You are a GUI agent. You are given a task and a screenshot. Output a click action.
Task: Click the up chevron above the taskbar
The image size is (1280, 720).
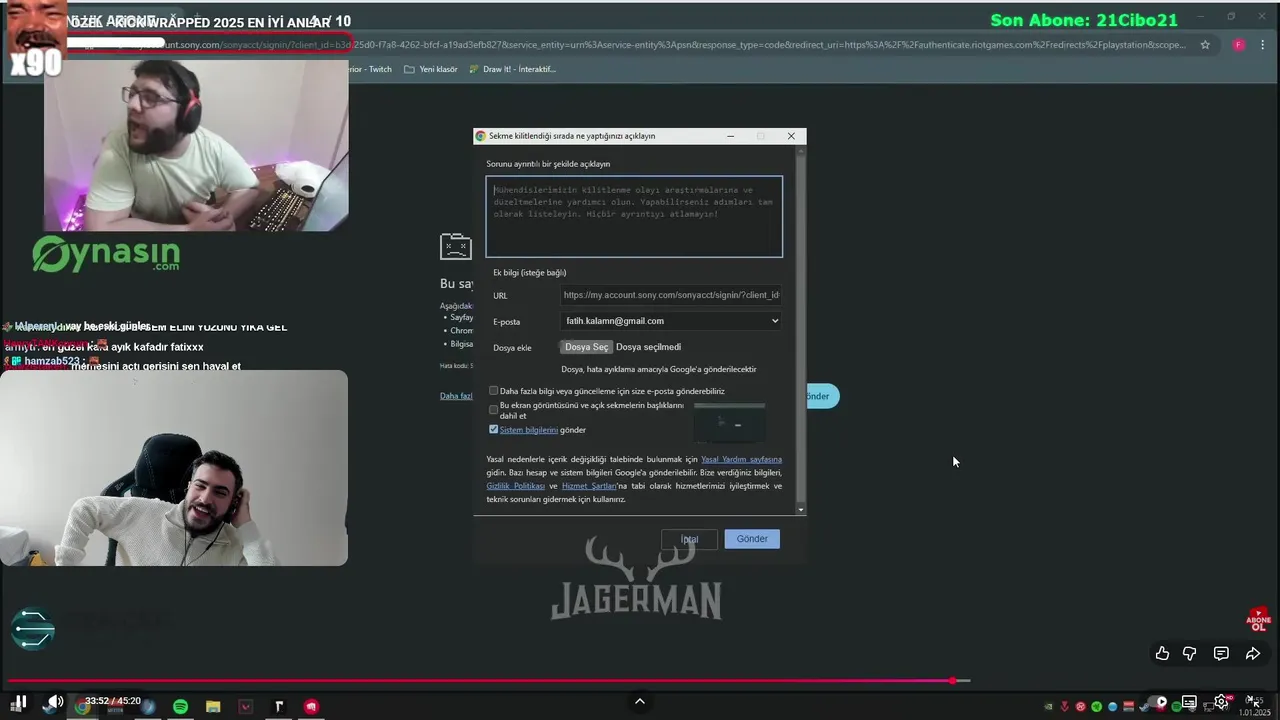[640, 702]
